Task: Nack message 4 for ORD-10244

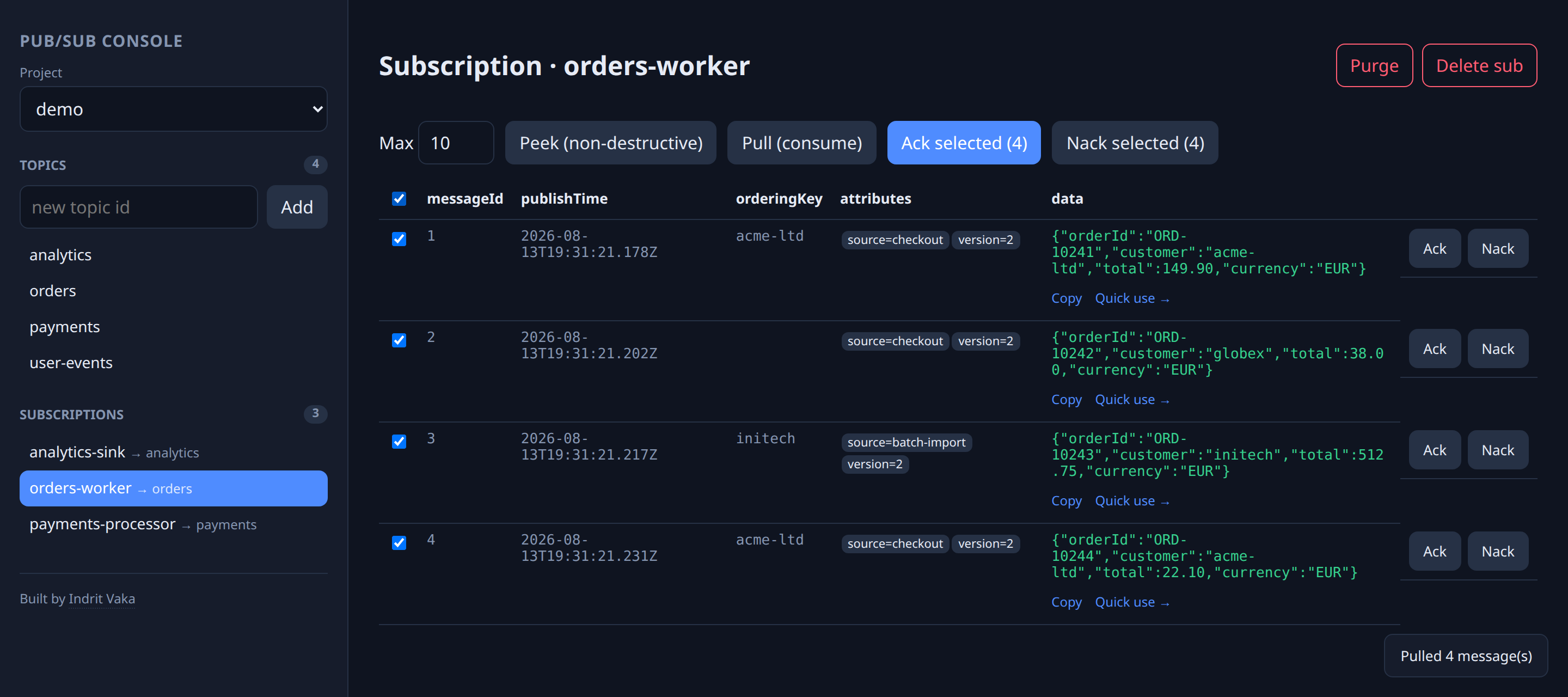Action: click(1498, 551)
